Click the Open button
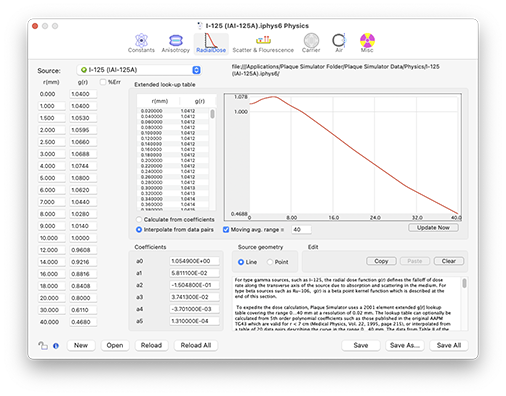 (x=115, y=345)
